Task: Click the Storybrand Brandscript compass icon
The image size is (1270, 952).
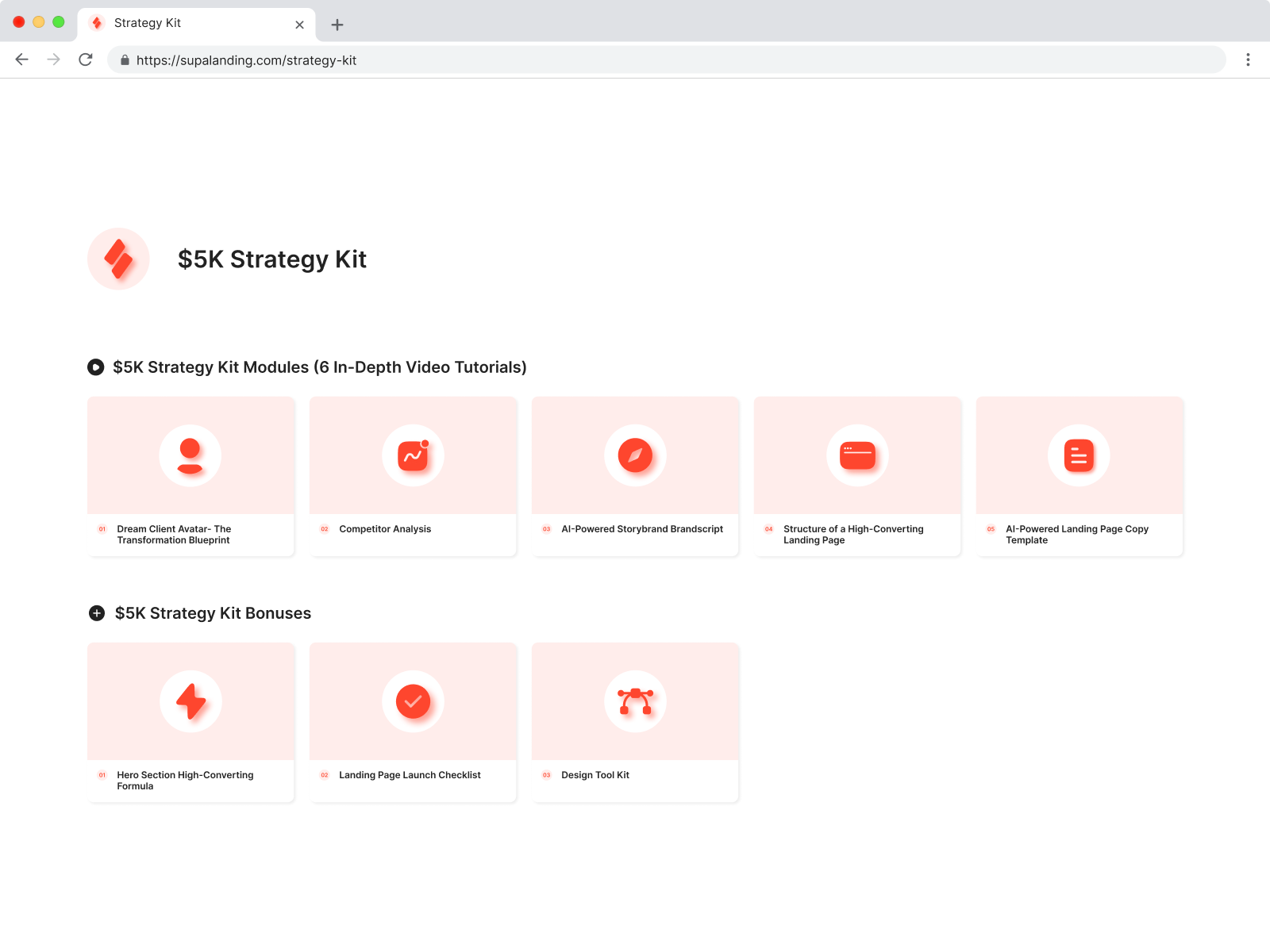Action: pyautogui.click(x=635, y=455)
